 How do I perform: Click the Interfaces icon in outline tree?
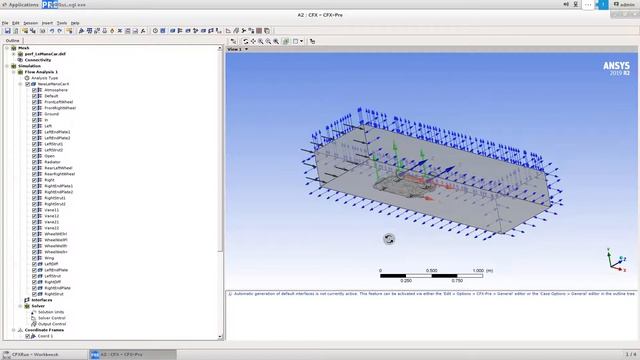(x=27, y=300)
